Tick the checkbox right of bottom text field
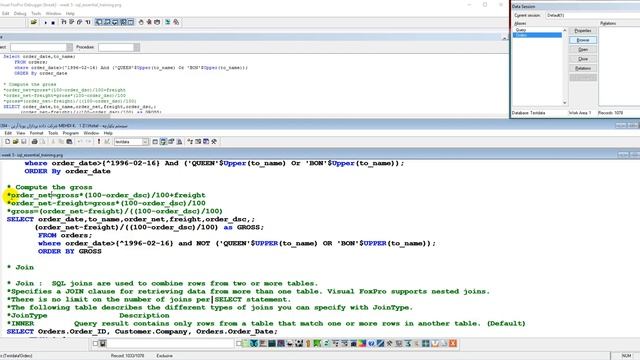640x360 pixels. click(x=239, y=344)
